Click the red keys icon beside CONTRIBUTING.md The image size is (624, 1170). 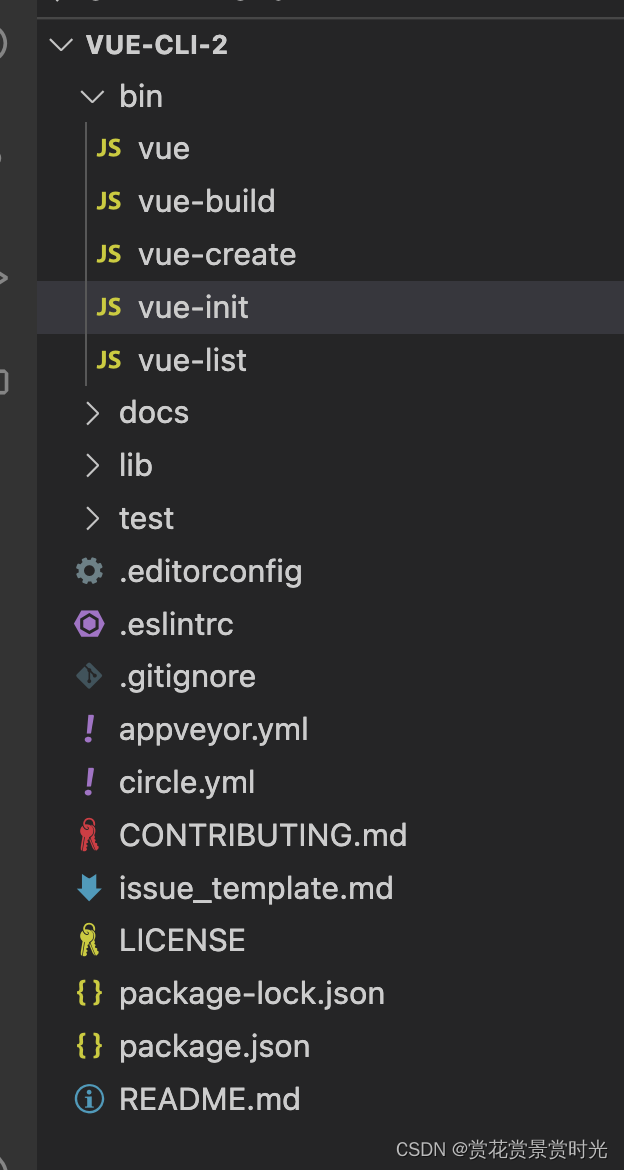pos(89,834)
